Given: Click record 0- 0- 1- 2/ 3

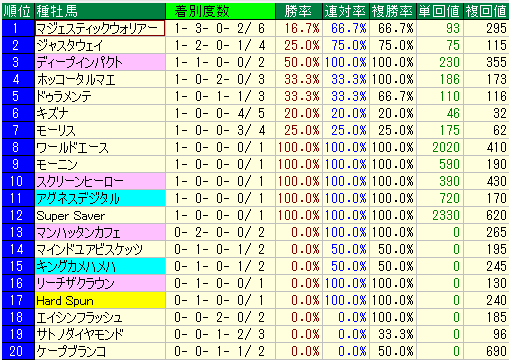Looking at the screenshot, I should [x=220, y=334].
